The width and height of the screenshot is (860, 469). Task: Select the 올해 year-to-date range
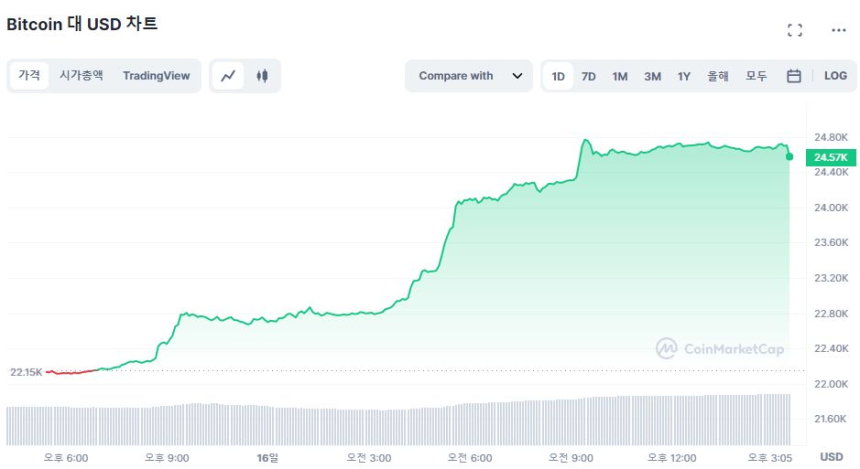tap(718, 76)
